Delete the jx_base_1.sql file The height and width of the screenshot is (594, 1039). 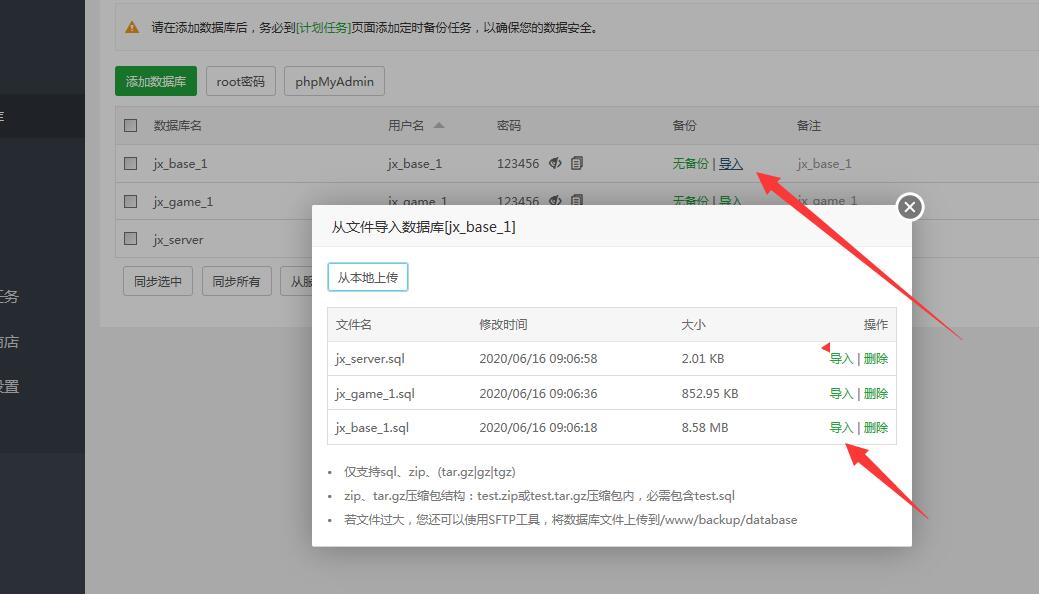(876, 427)
